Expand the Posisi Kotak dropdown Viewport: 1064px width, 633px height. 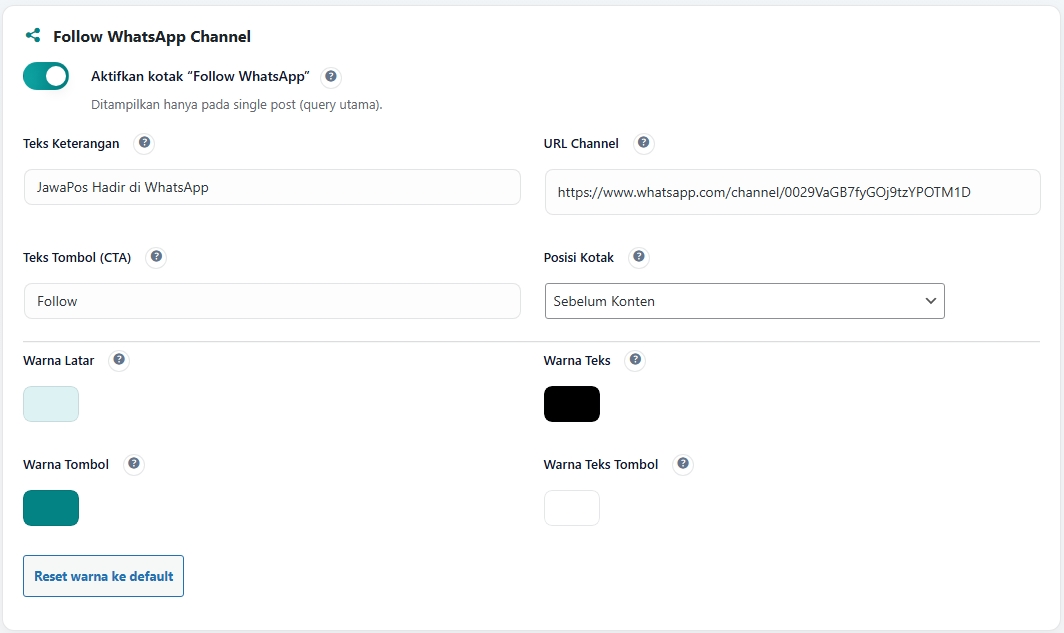[744, 301]
